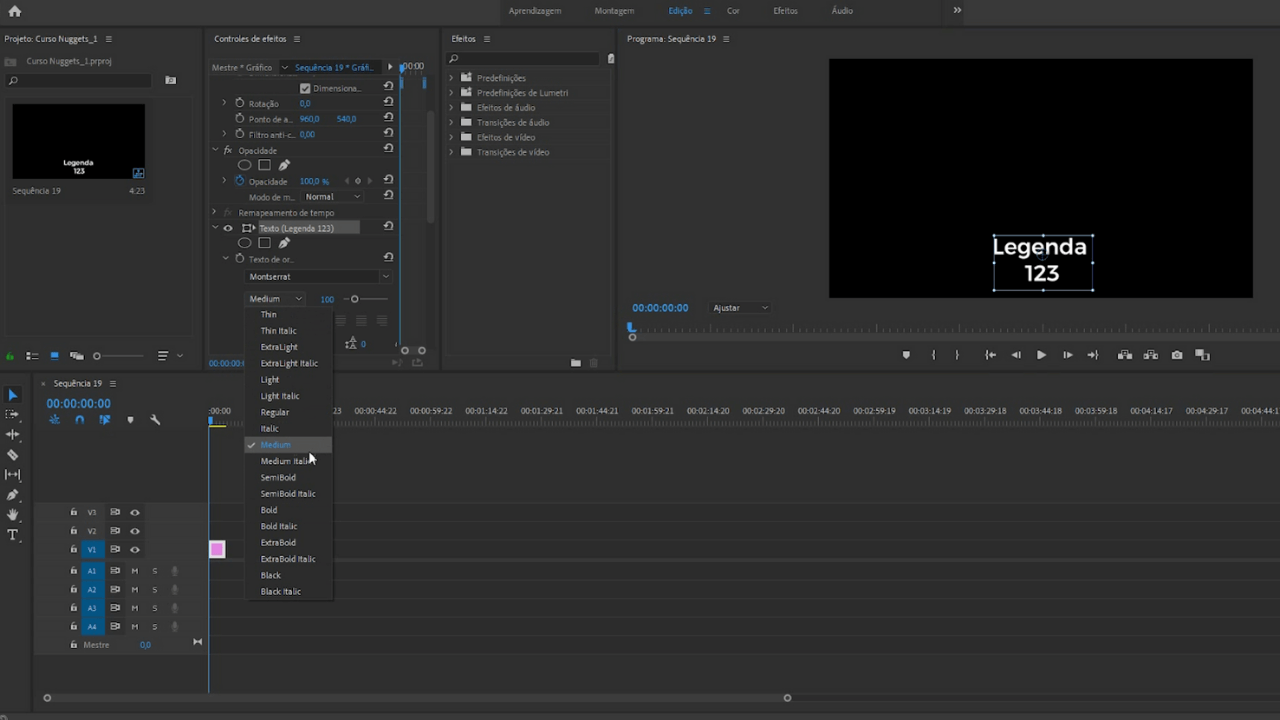Click the Extract button
Image resolution: width=1280 pixels, height=720 pixels.
coord(1151,355)
